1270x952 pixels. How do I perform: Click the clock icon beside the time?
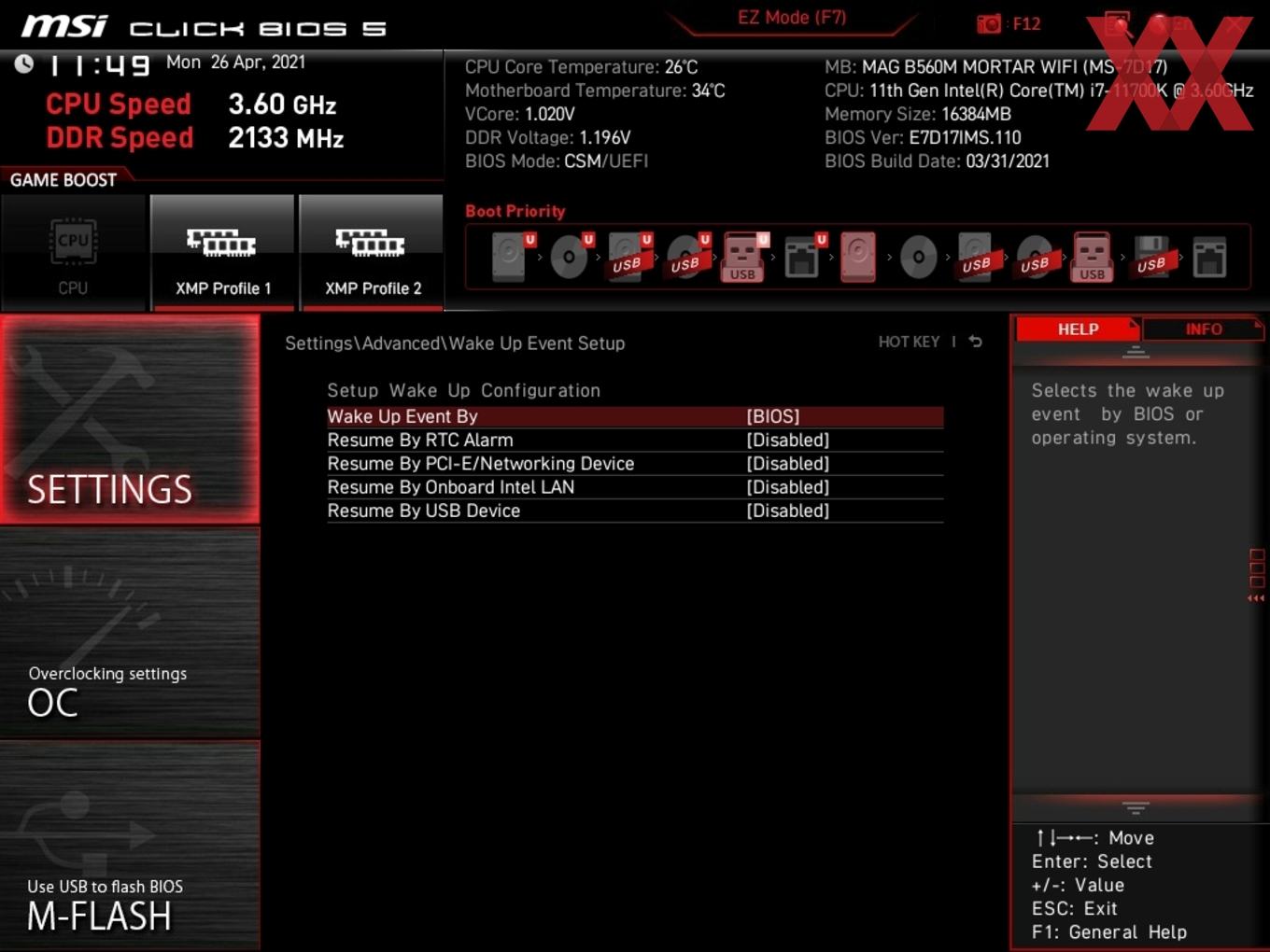[24, 63]
